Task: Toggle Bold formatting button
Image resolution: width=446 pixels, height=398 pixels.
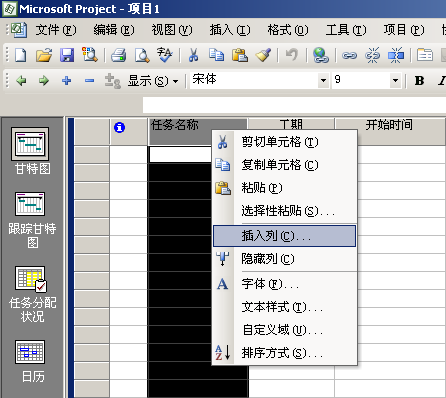Action: click(419, 80)
